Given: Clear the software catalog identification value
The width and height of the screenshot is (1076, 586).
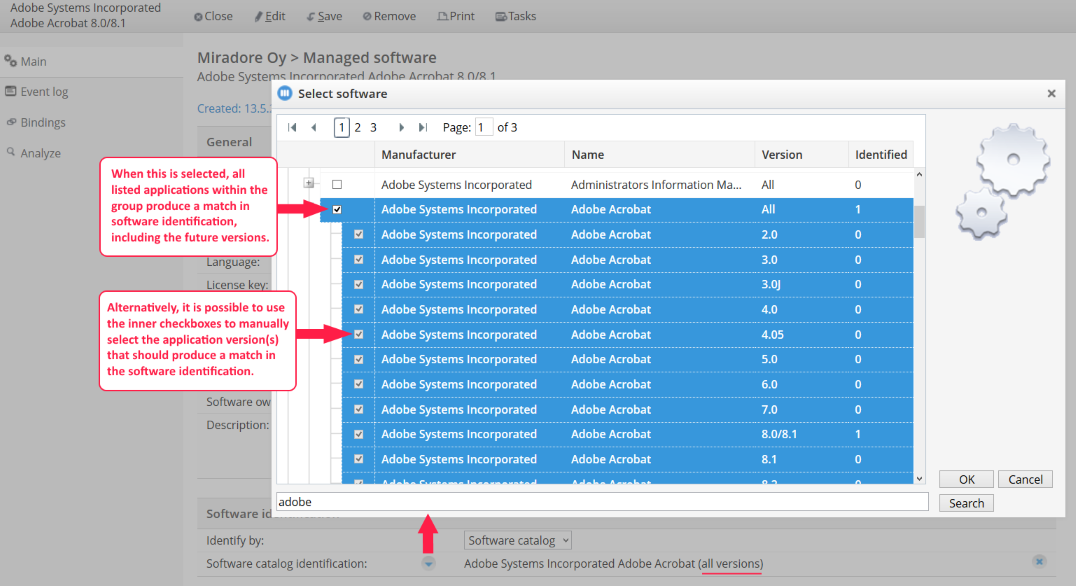Looking at the screenshot, I should point(1039,561).
